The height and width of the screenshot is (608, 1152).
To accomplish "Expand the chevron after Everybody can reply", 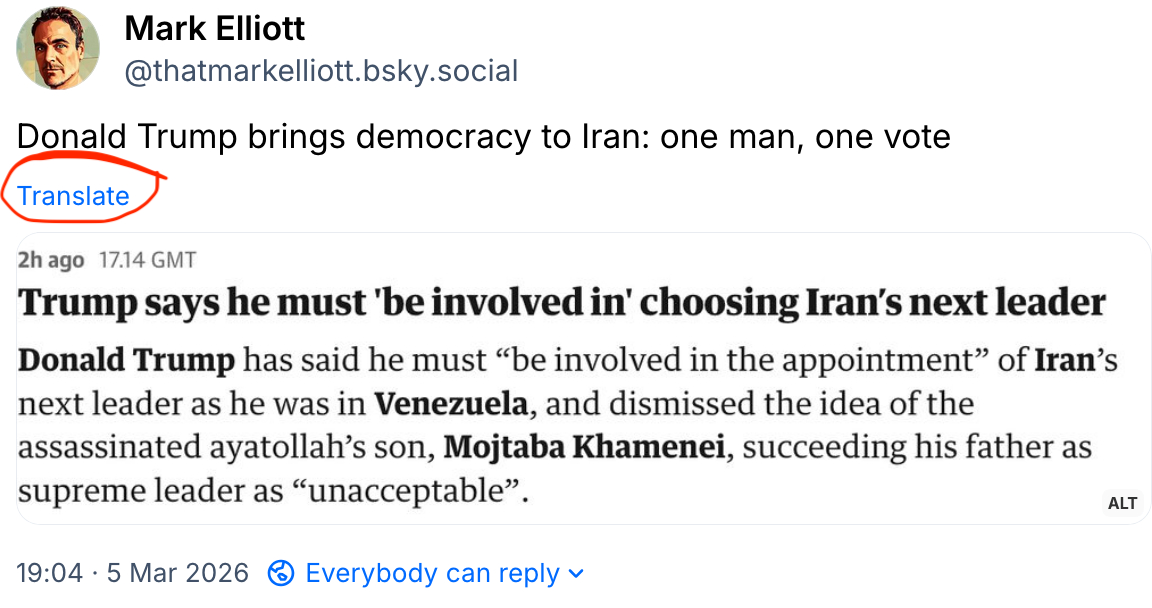I will [575, 574].
